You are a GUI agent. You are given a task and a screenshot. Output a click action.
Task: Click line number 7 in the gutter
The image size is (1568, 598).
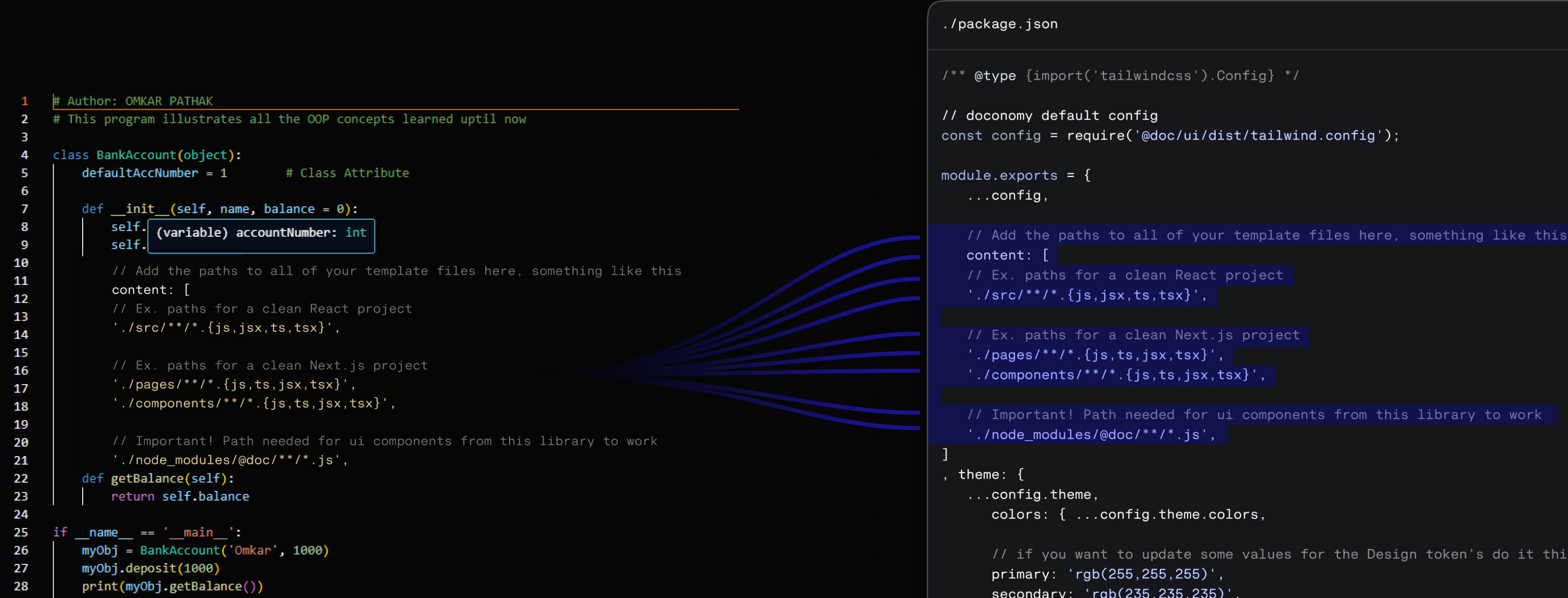(x=24, y=209)
